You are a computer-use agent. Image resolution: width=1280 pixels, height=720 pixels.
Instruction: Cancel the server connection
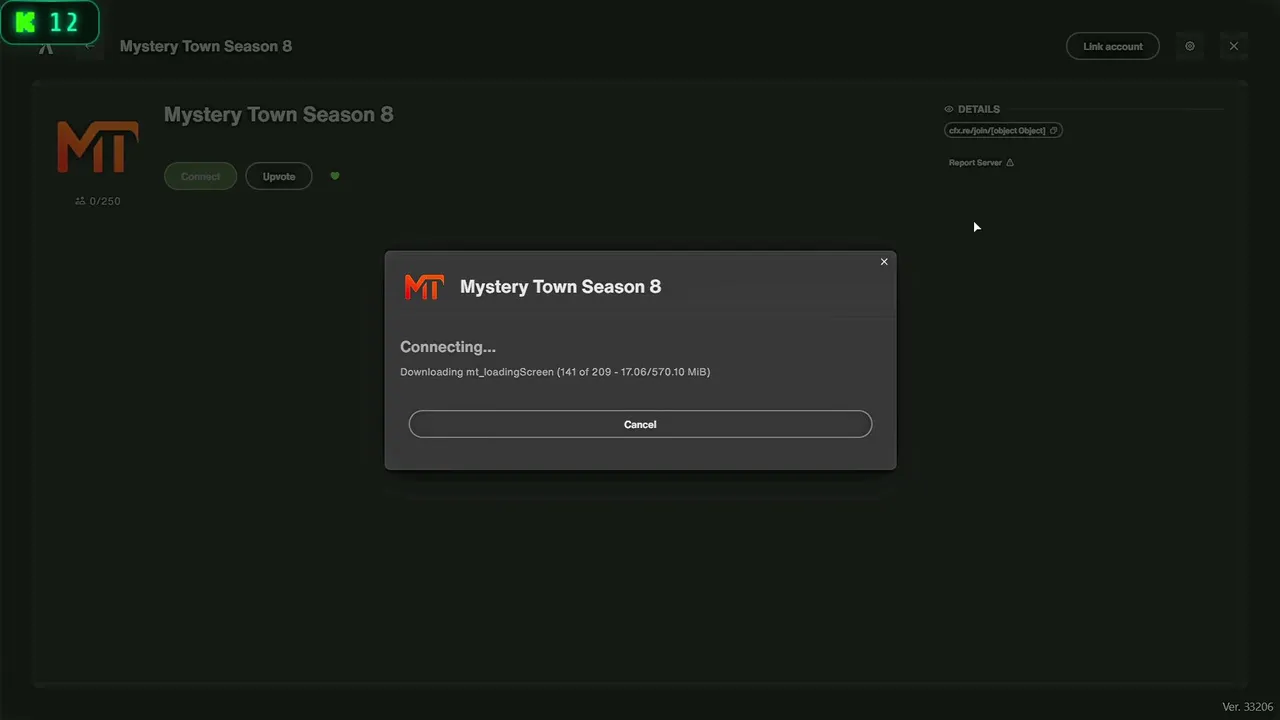point(640,424)
